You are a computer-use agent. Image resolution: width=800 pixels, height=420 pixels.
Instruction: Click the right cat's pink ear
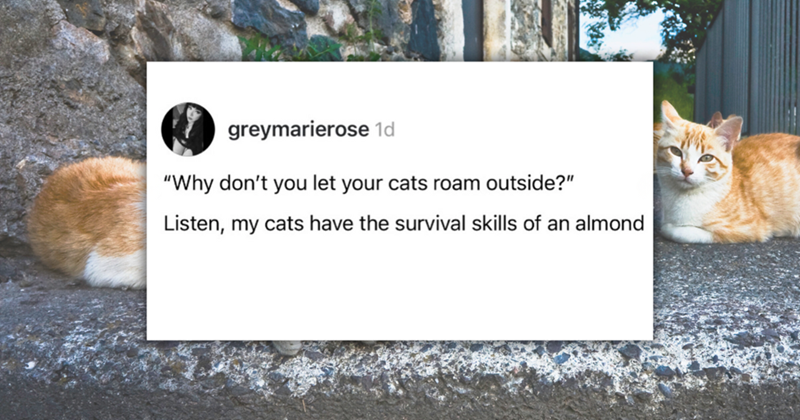[729, 131]
